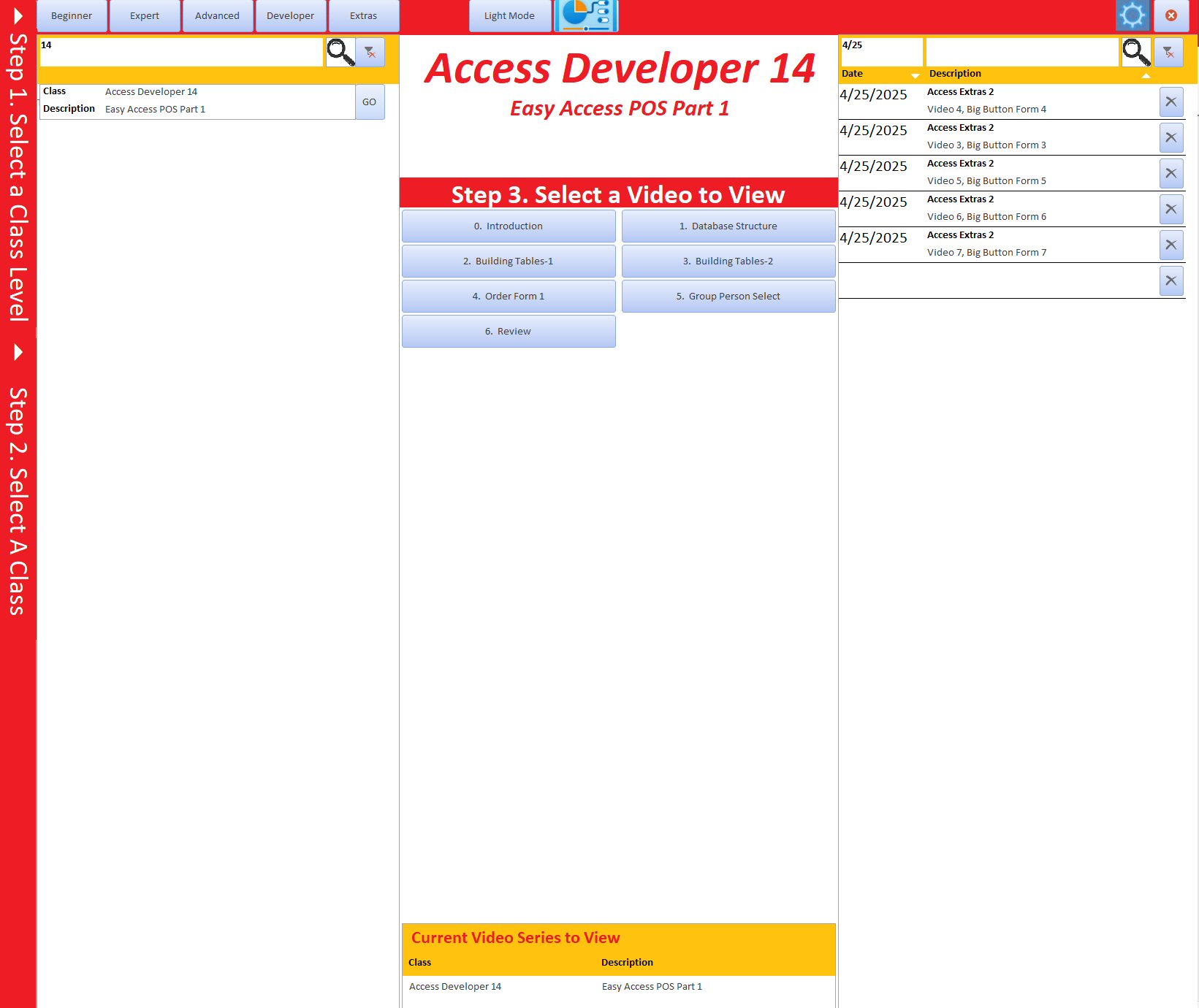Sort history by the Description column arrow
The image size is (1199, 1008).
point(1146,75)
